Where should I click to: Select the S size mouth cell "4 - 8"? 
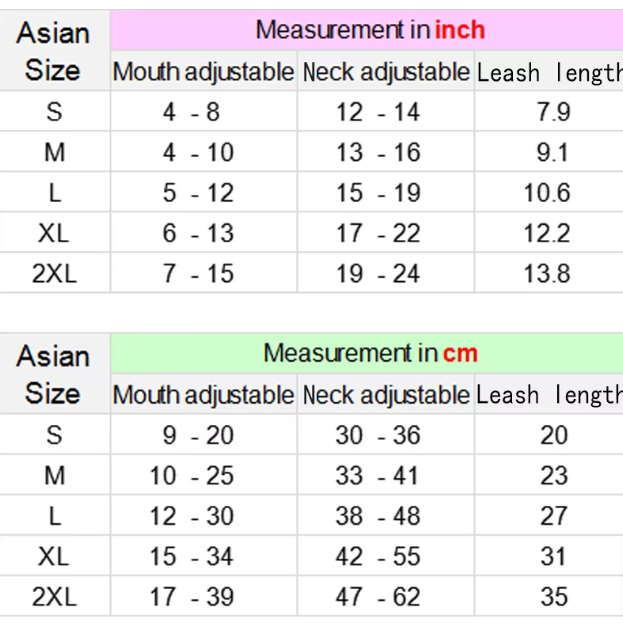191,112
